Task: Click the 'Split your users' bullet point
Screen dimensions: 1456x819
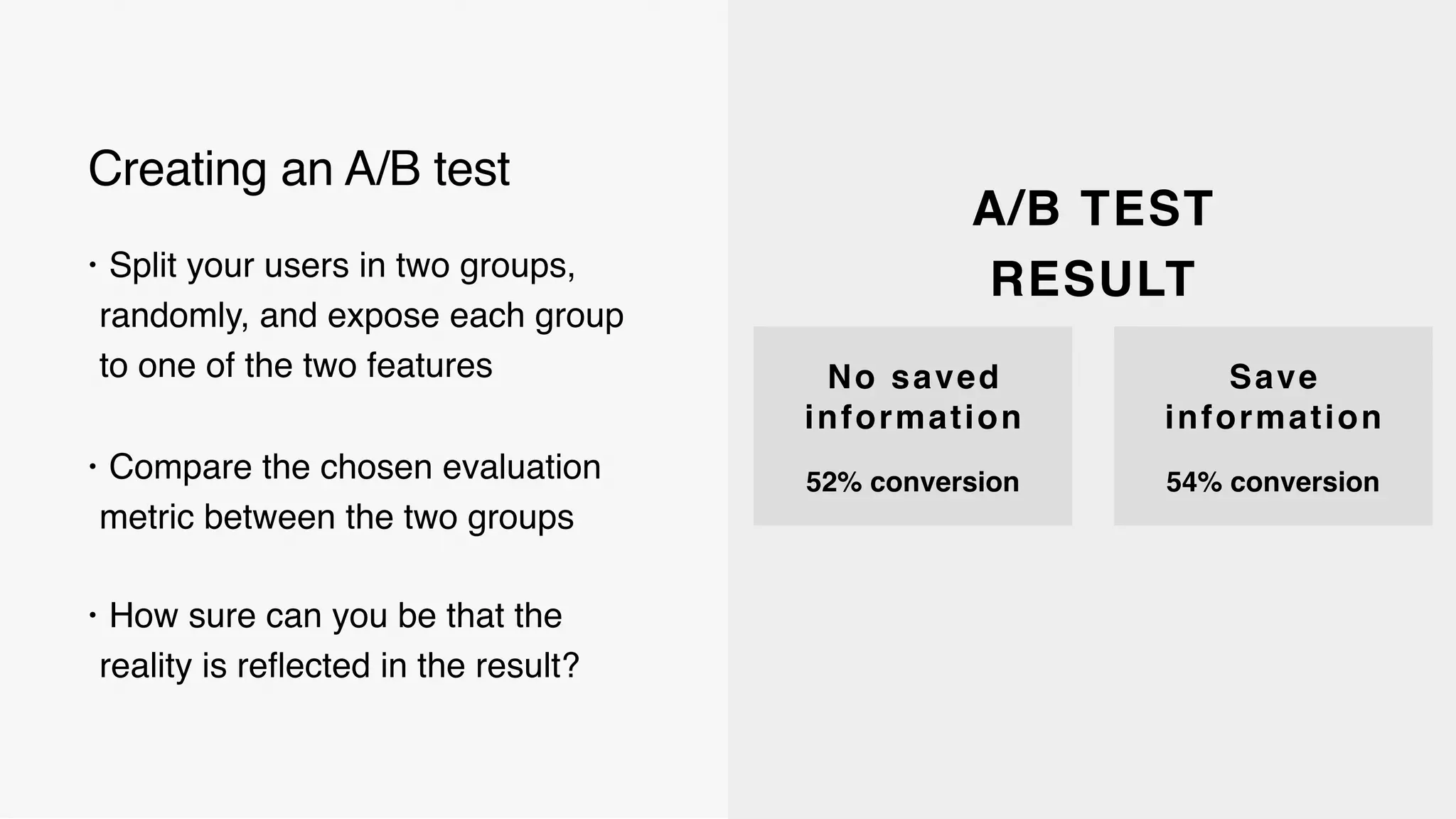Action: (x=355, y=315)
